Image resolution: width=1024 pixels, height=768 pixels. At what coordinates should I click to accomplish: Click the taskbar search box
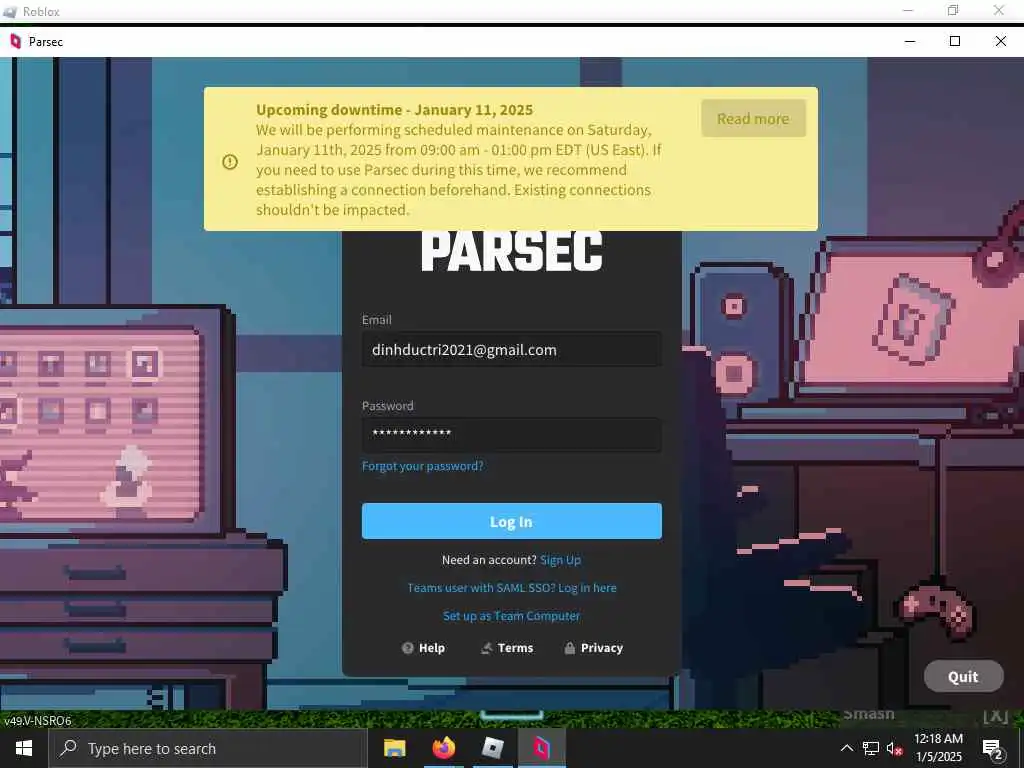pyautogui.click(x=208, y=748)
